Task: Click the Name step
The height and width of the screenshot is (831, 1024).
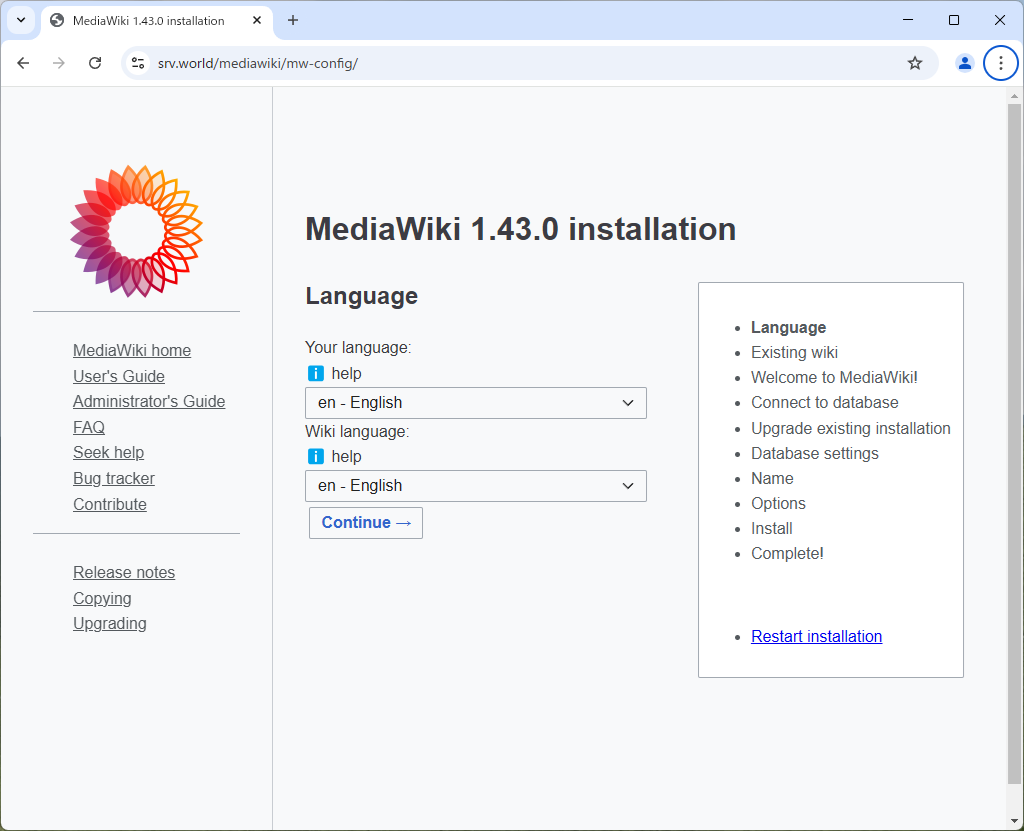Action: 772,478
